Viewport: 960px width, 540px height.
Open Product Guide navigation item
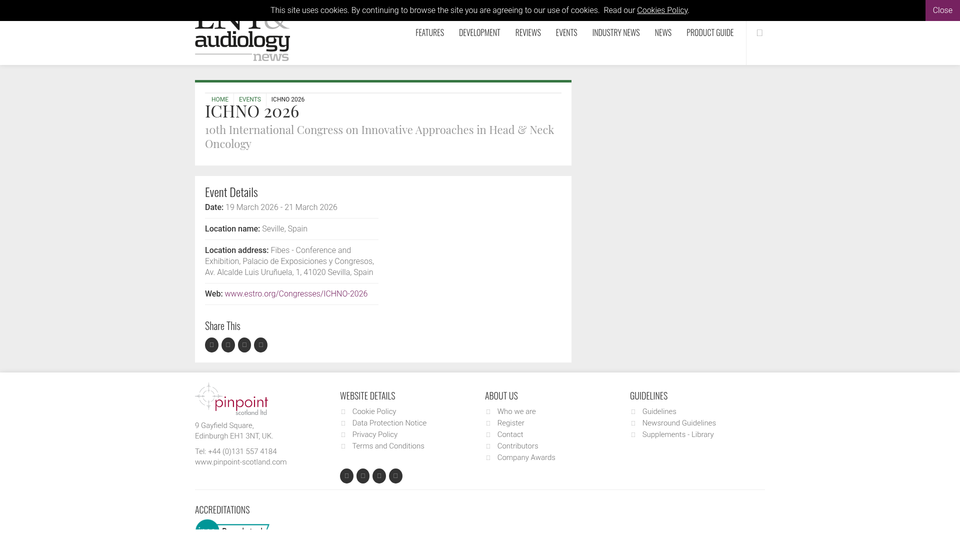[710, 32]
